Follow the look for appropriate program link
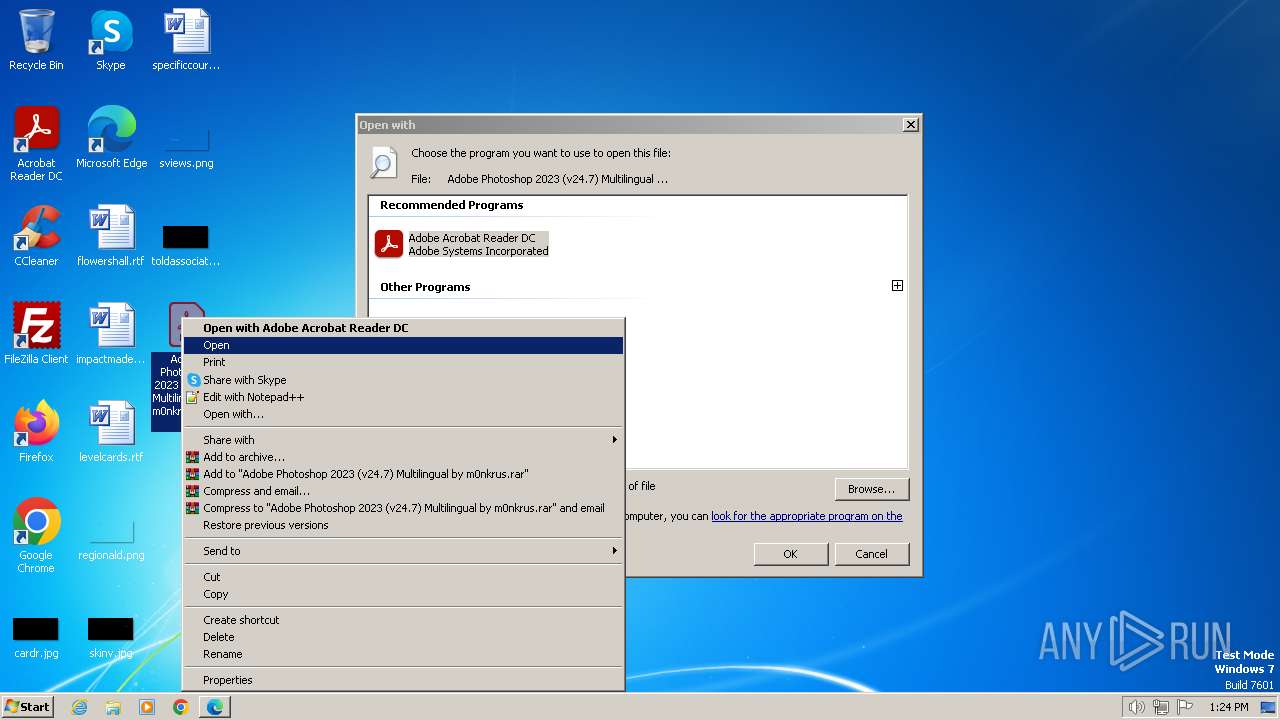Screen dimensions: 1280x720 (806, 516)
